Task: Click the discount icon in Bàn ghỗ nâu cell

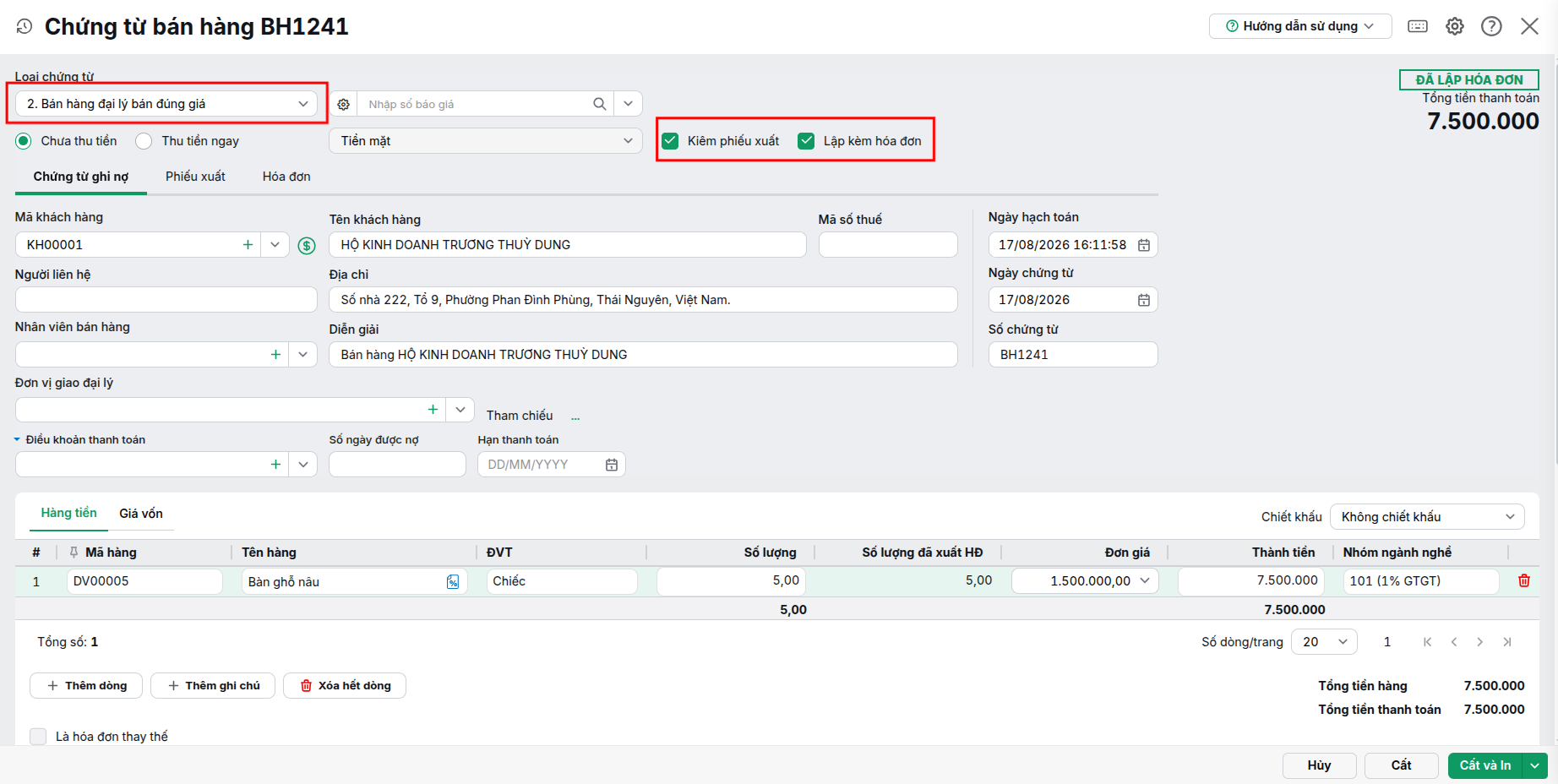Action: click(453, 581)
